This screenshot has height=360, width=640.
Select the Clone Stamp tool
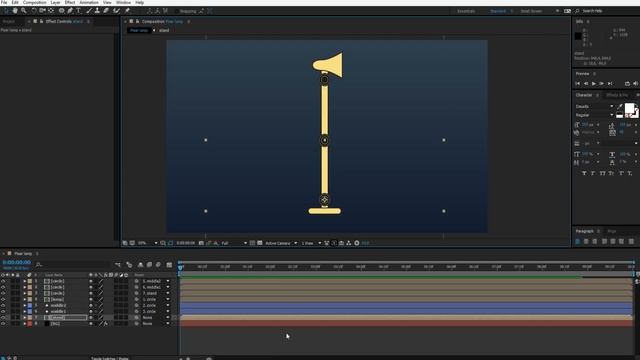97,11
